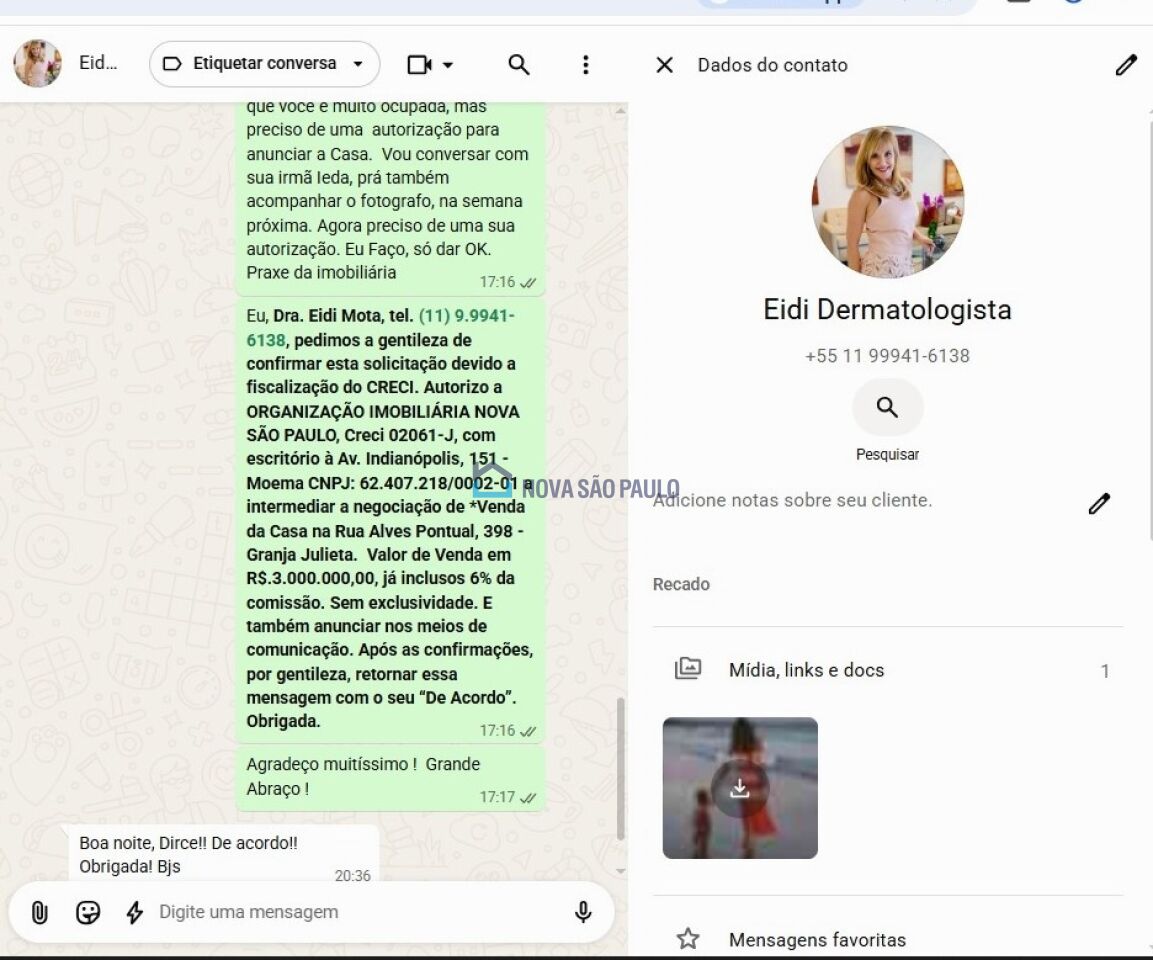Expand the video call dropdown arrow

448,65
